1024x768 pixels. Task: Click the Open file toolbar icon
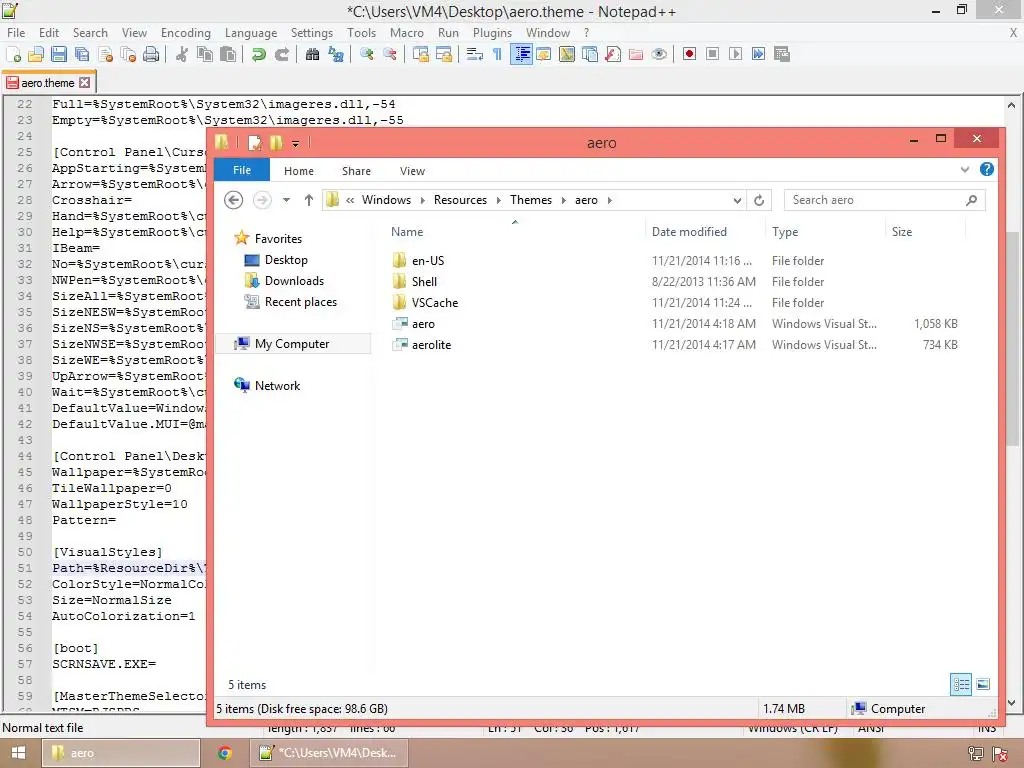tap(36, 54)
